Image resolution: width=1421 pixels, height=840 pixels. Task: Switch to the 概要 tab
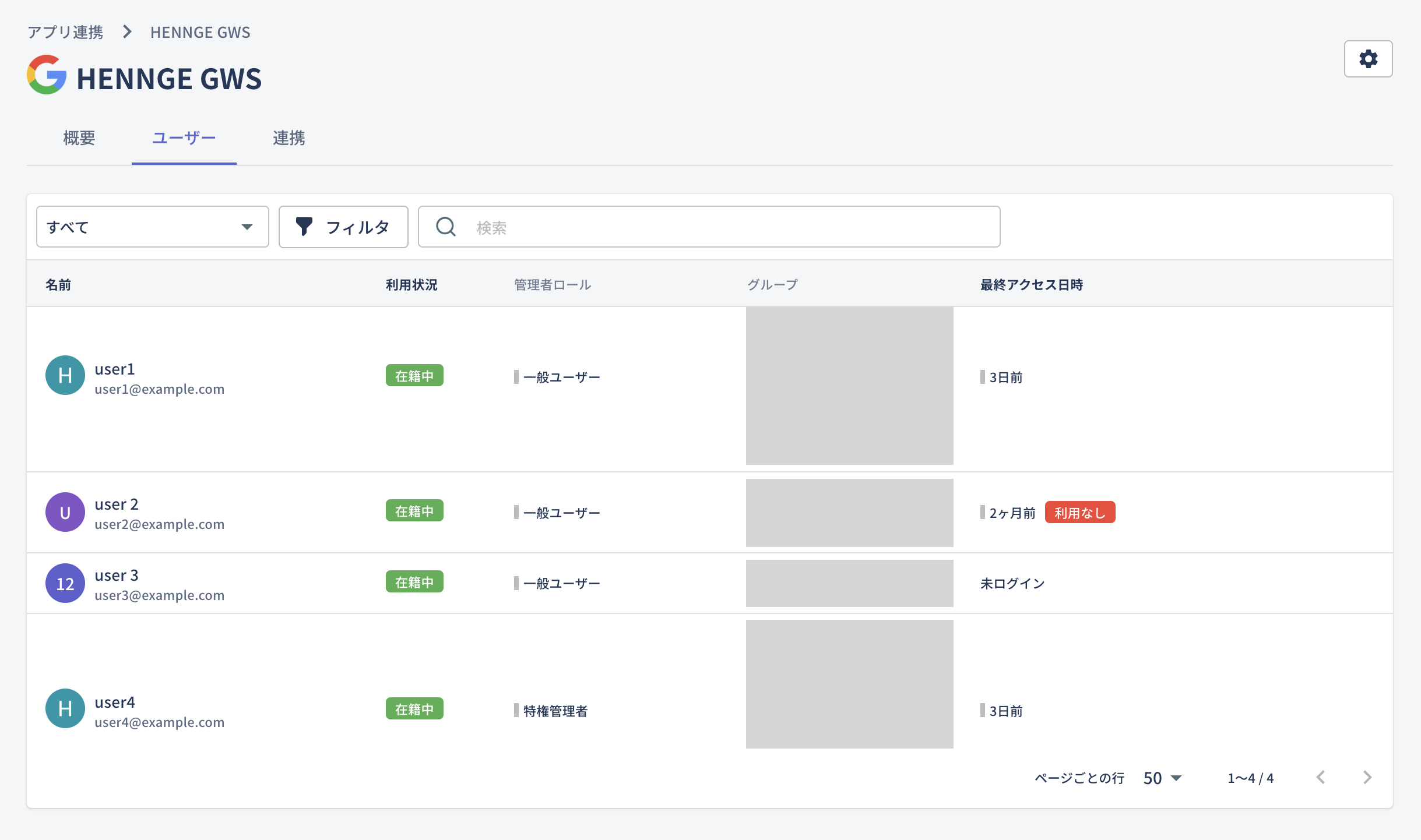(79, 138)
